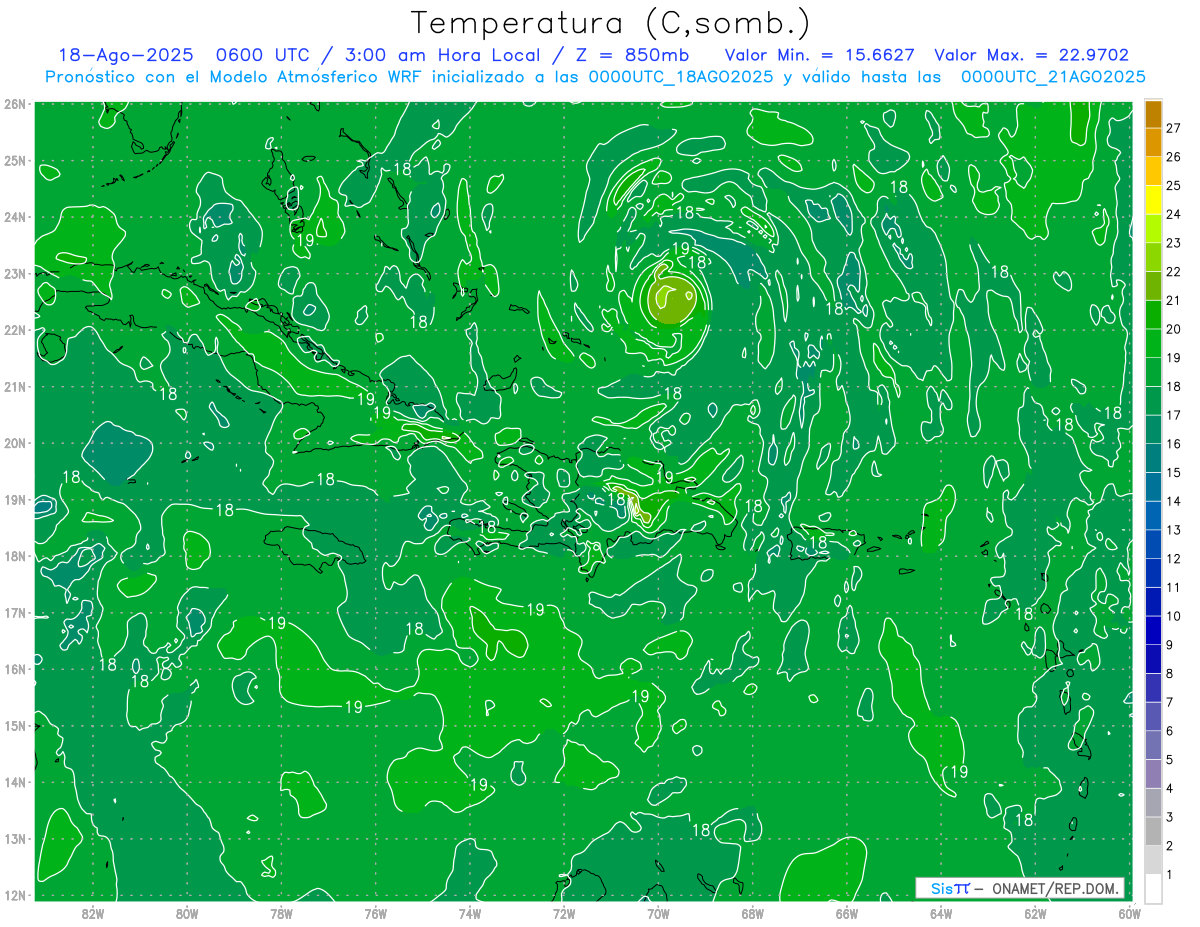Click longitude axis label '62W'

(1035, 913)
